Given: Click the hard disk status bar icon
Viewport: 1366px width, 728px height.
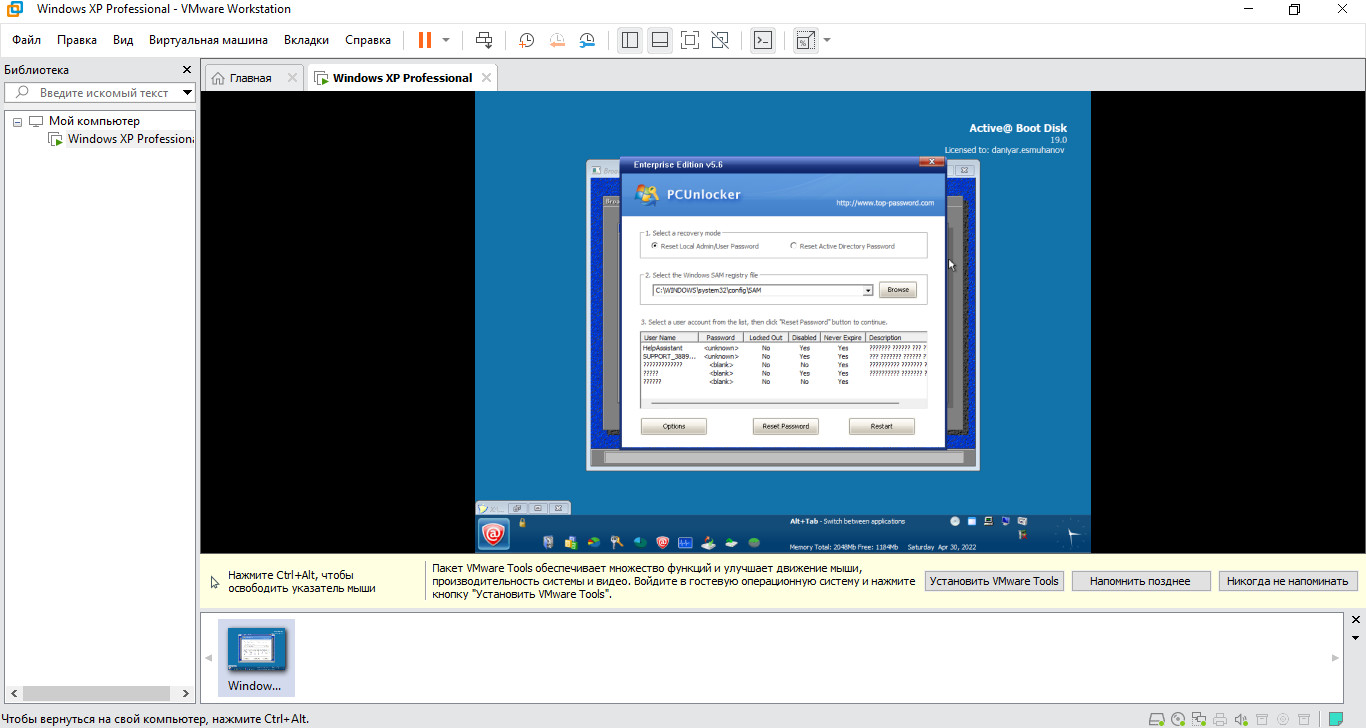Looking at the screenshot, I should 1157,718.
